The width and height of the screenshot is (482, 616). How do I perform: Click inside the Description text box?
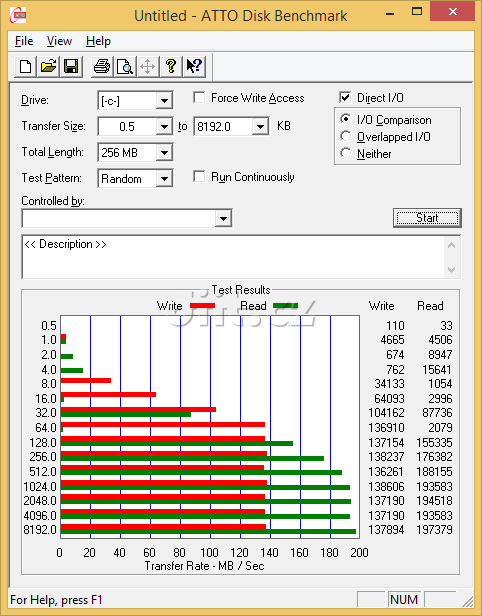pos(234,257)
